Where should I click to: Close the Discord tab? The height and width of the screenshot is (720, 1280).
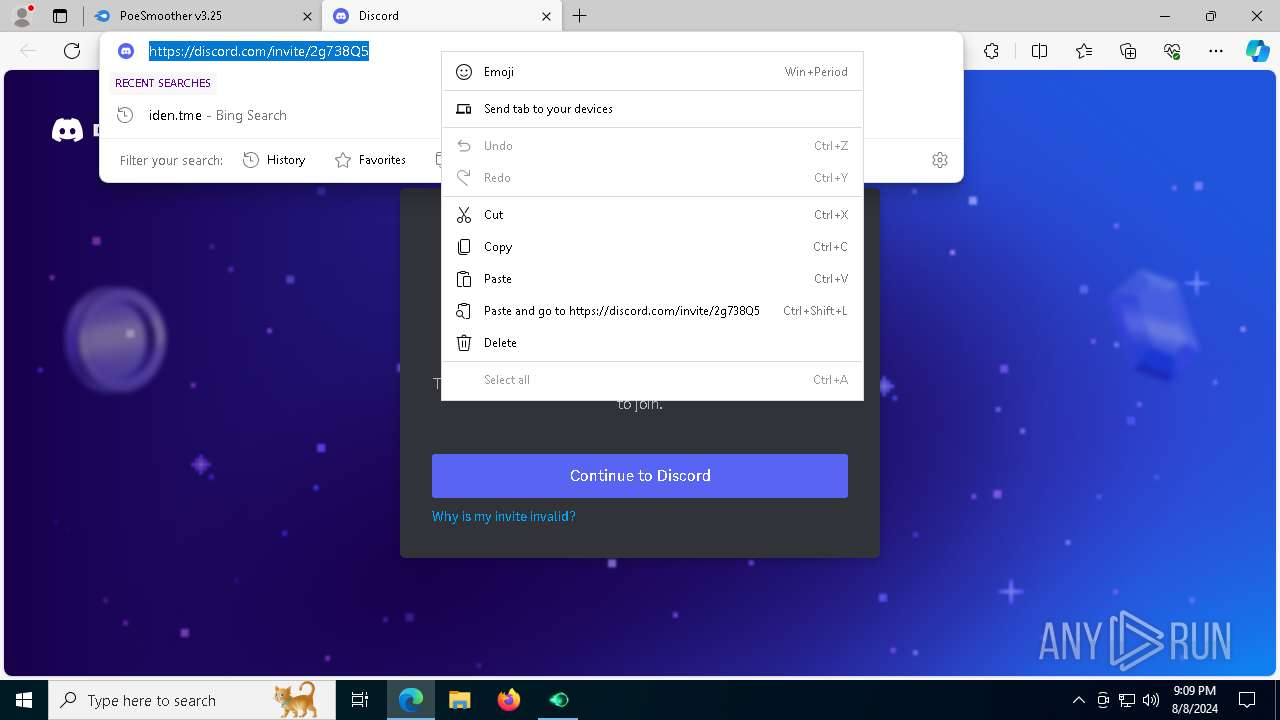tap(546, 16)
